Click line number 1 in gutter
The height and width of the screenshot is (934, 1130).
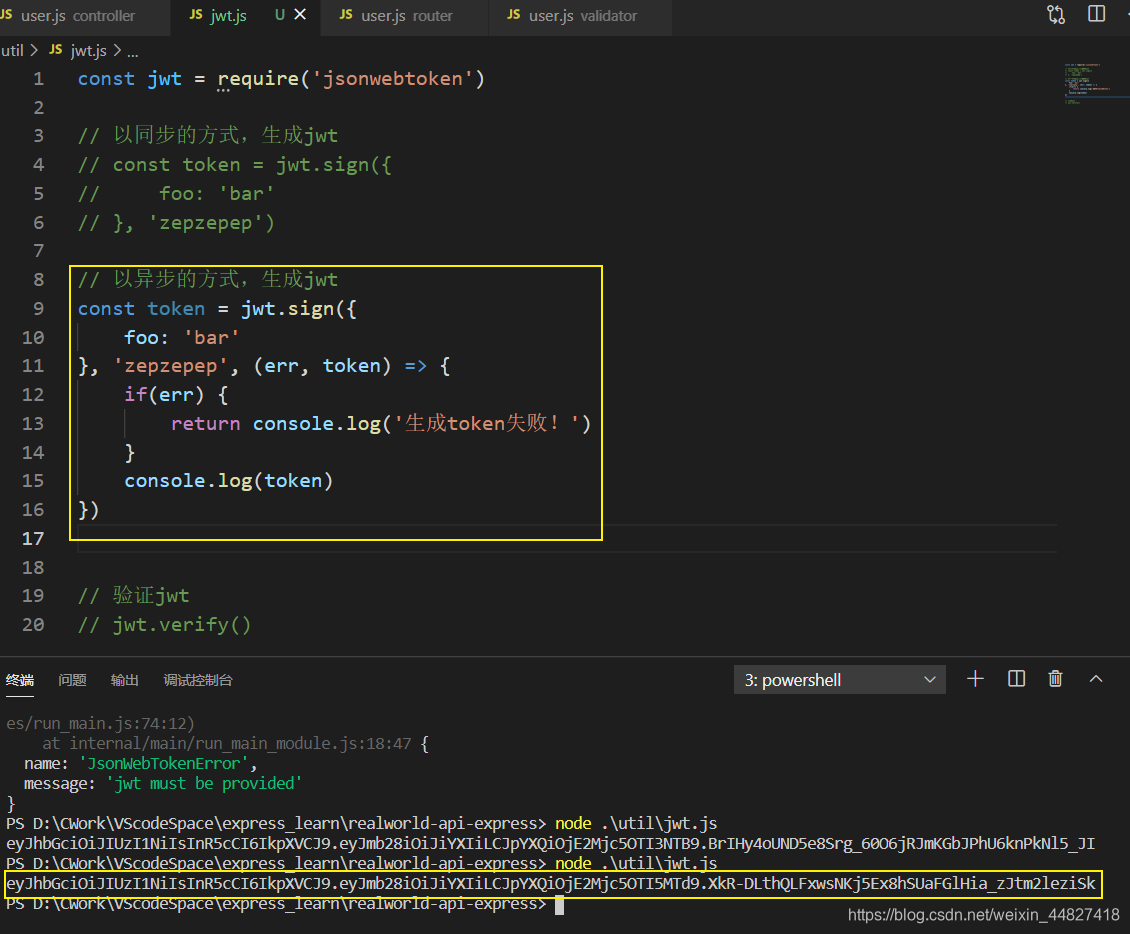click(x=39, y=79)
